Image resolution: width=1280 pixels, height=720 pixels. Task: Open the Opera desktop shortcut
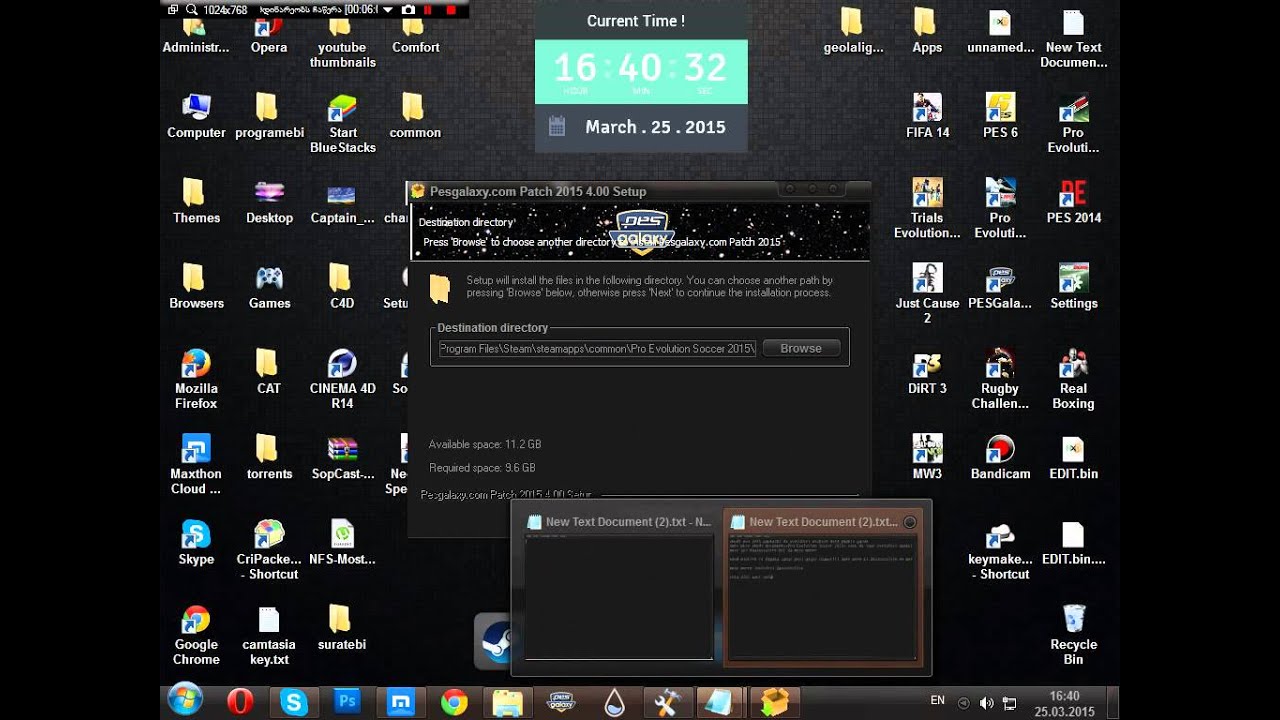tap(268, 37)
